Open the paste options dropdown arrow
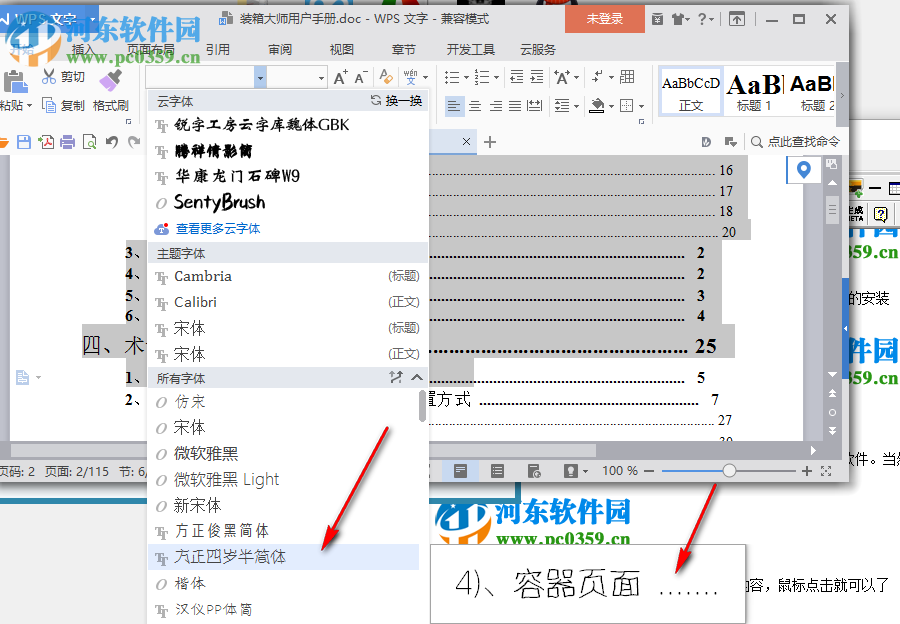The image size is (900, 624). [29, 106]
